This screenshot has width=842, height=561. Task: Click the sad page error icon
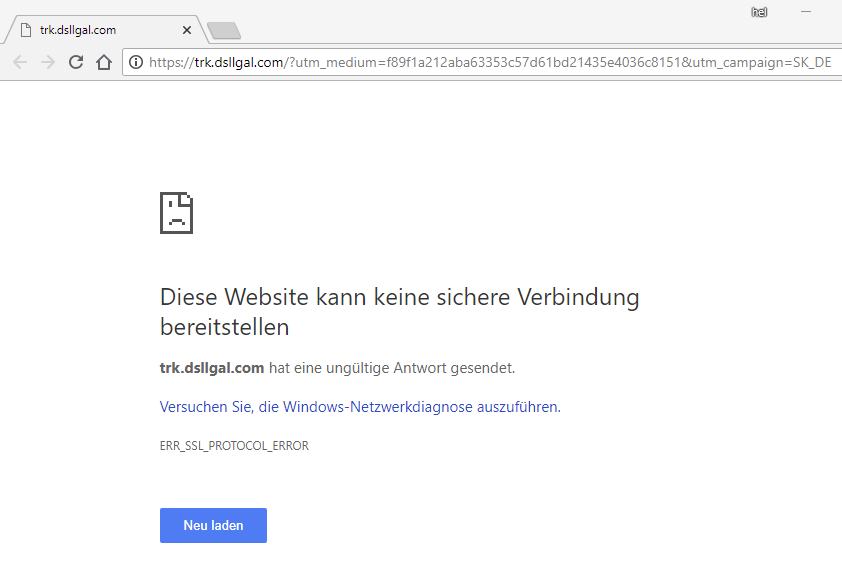pyautogui.click(x=176, y=213)
